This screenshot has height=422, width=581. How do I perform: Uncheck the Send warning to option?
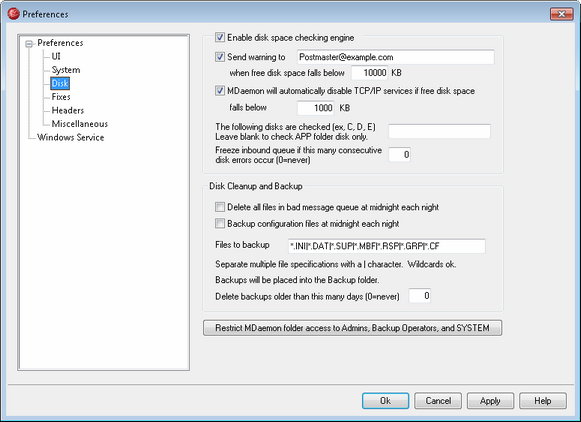coord(220,57)
